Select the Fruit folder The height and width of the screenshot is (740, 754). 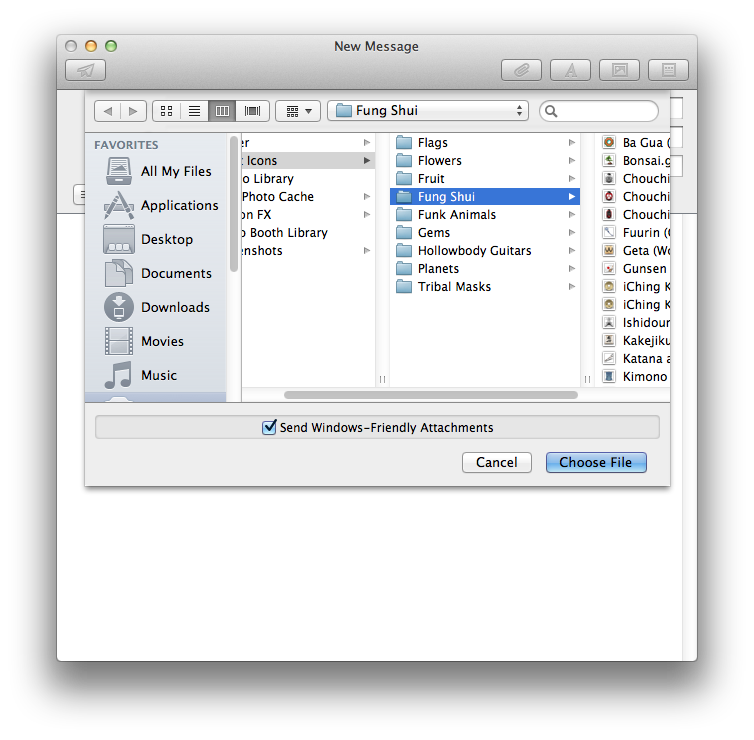[x=485, y=178]
